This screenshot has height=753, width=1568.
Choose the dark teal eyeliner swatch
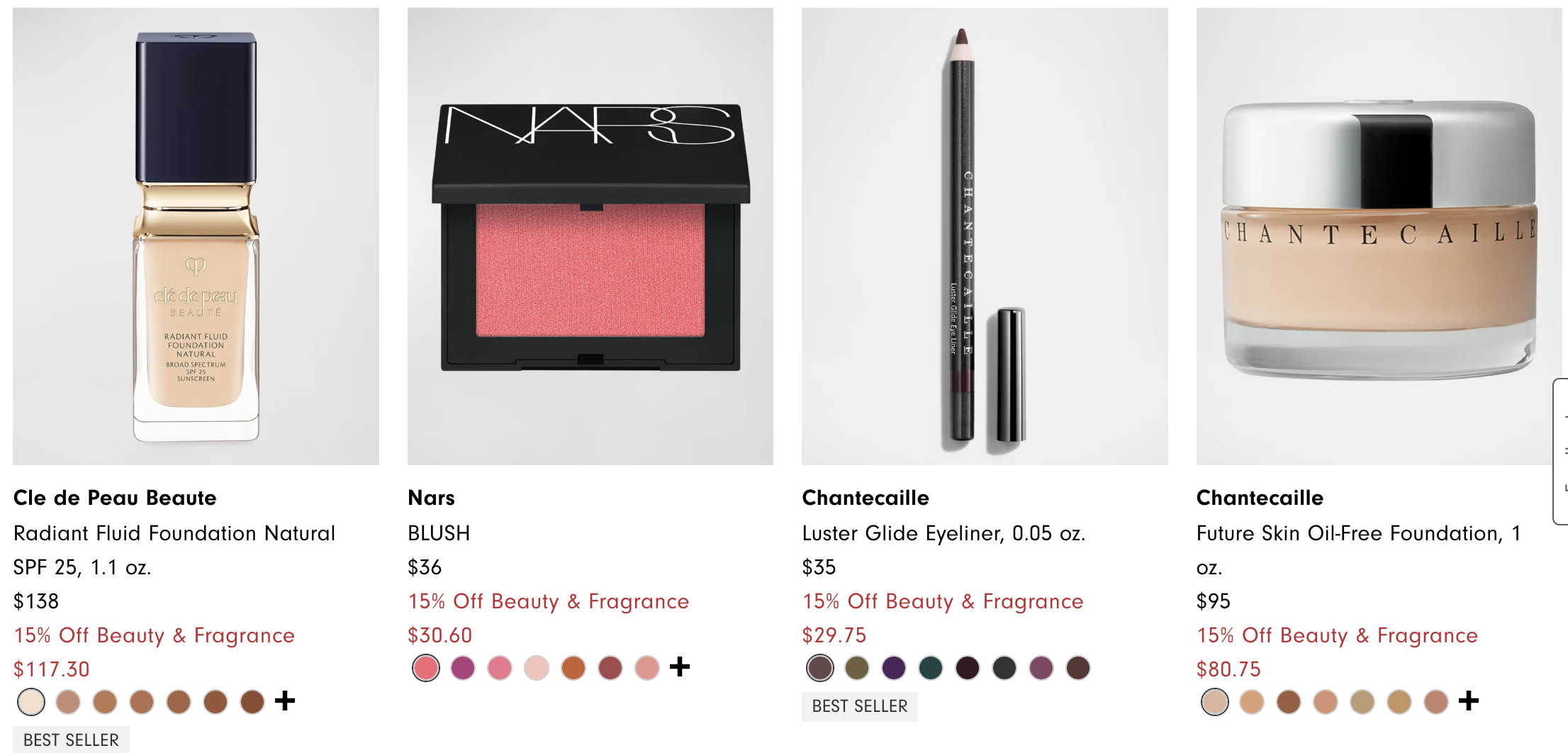point(931,668)
